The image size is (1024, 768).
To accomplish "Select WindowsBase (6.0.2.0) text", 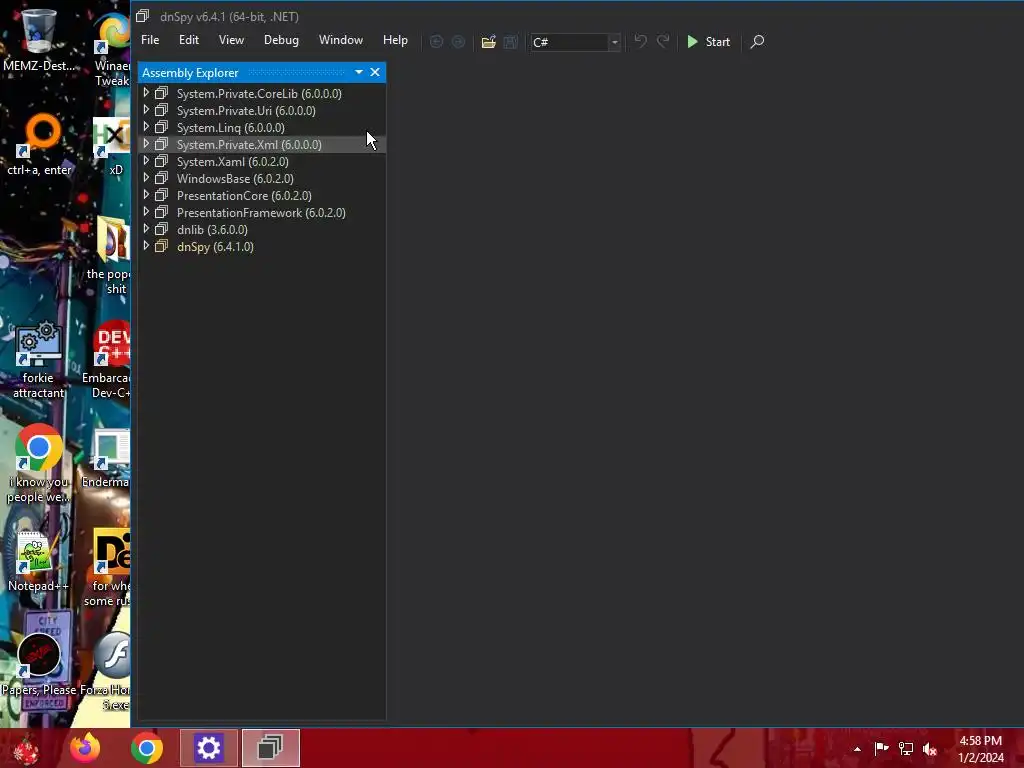I will (x=235, y=178).
